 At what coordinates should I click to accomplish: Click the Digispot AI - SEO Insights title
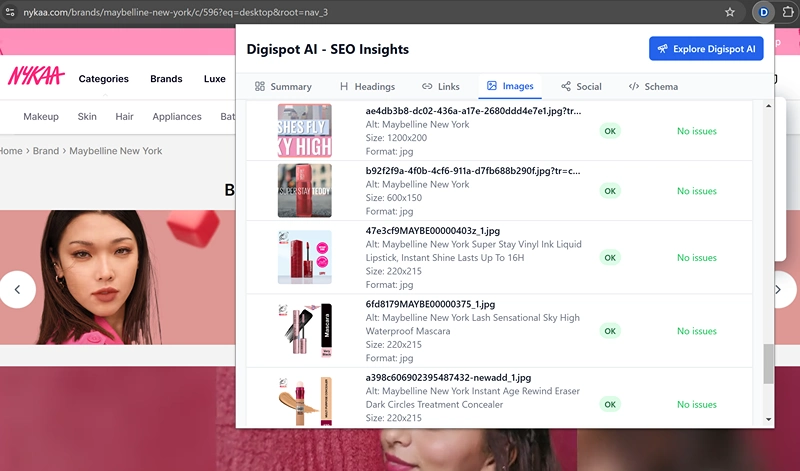tap(328, 49)
